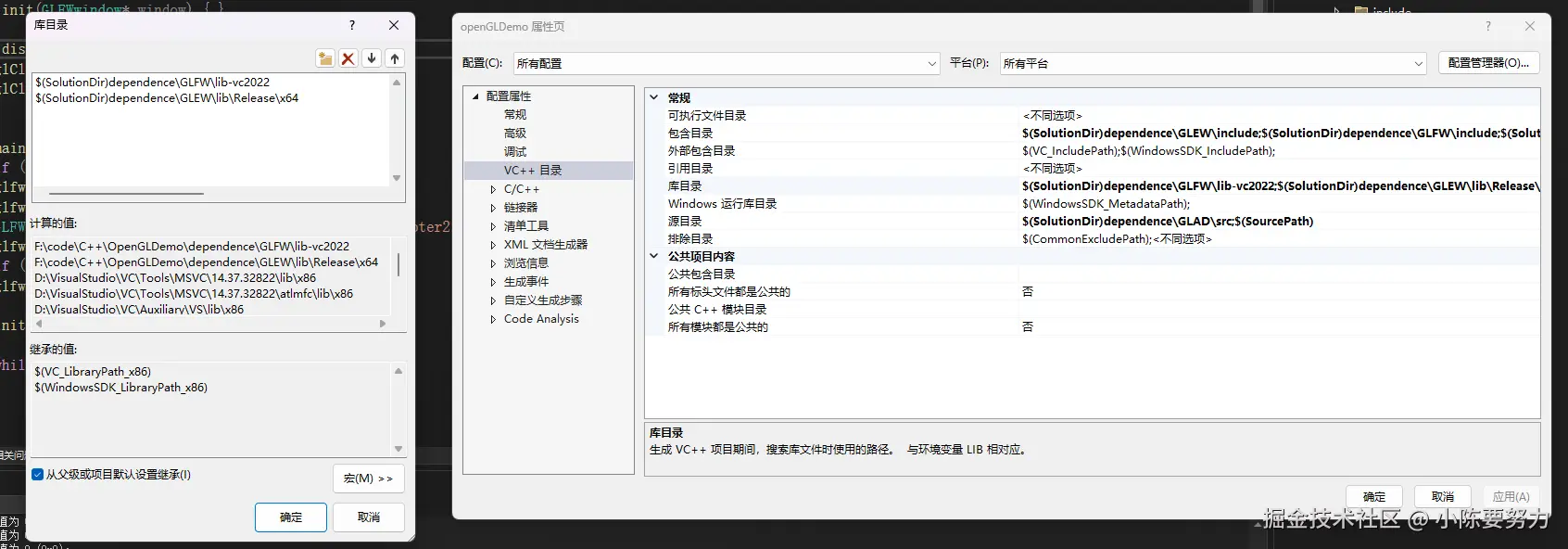1568x549 pixels.
Task: Select the 常规 item in the property tree
Action: [515, 115]
